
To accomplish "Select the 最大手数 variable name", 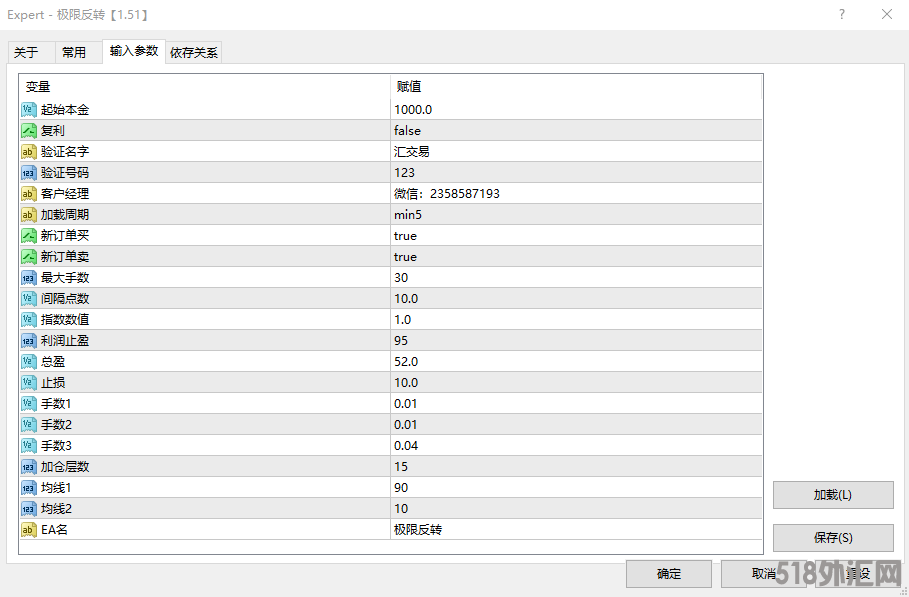I will [x=65, y=278].
